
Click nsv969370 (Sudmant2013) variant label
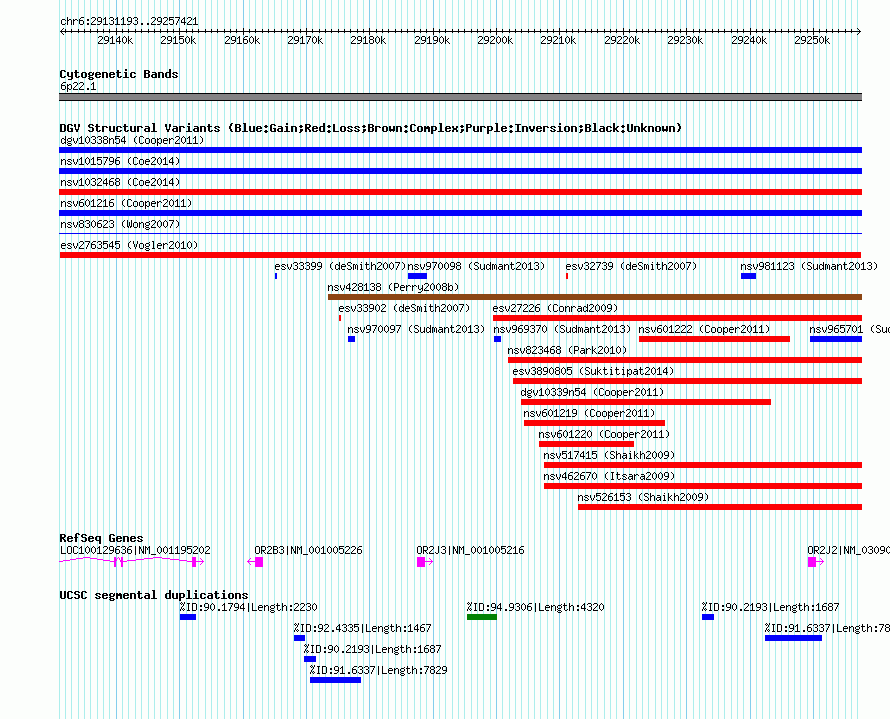(x=562, y=329)
